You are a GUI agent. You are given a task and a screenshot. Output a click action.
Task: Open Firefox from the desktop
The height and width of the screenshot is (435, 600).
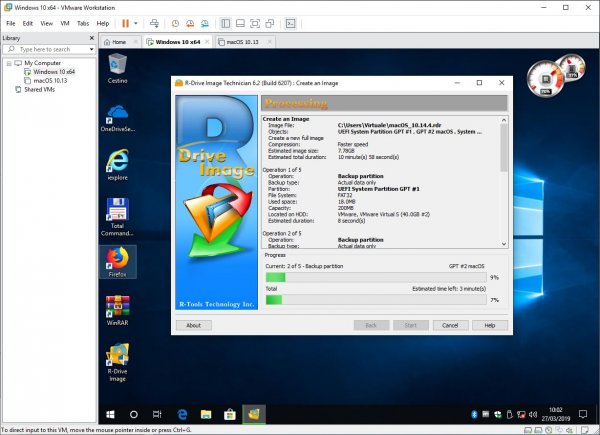click(118, 260)
